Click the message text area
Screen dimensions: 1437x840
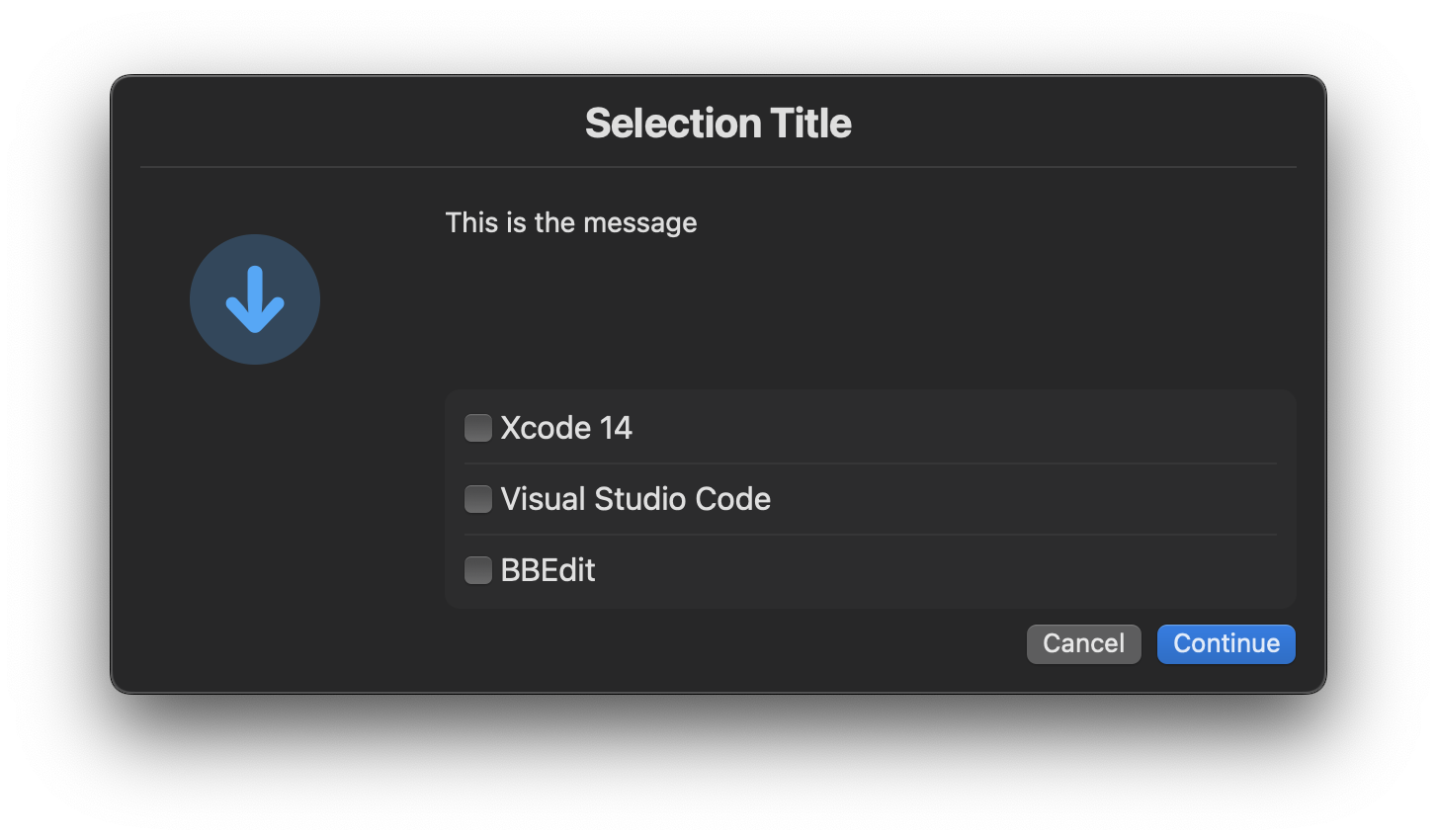tap(571, 222)
